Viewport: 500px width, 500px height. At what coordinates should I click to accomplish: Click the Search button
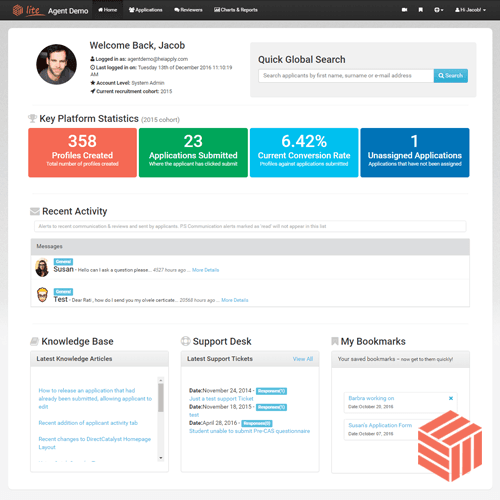pyautogui.click(x=451, y=76)
